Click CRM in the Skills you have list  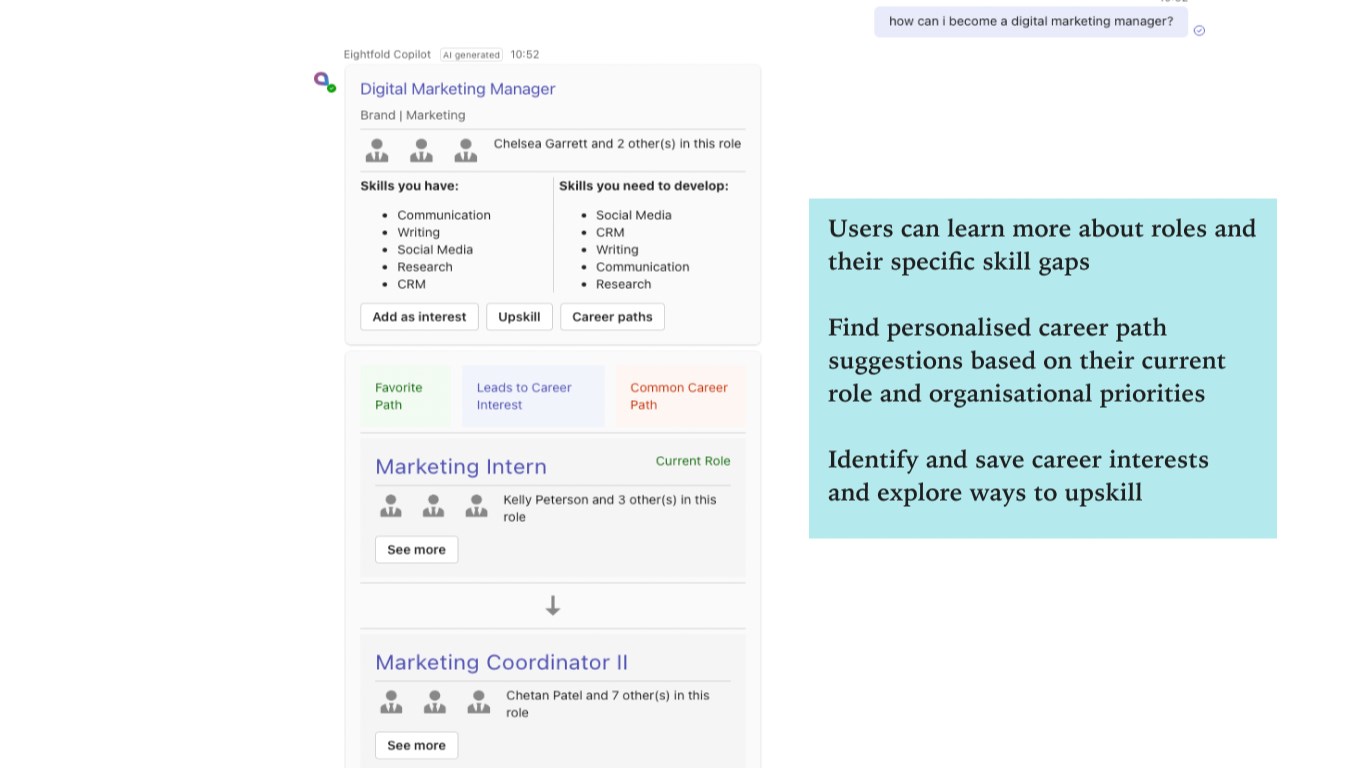click(411, 284)
